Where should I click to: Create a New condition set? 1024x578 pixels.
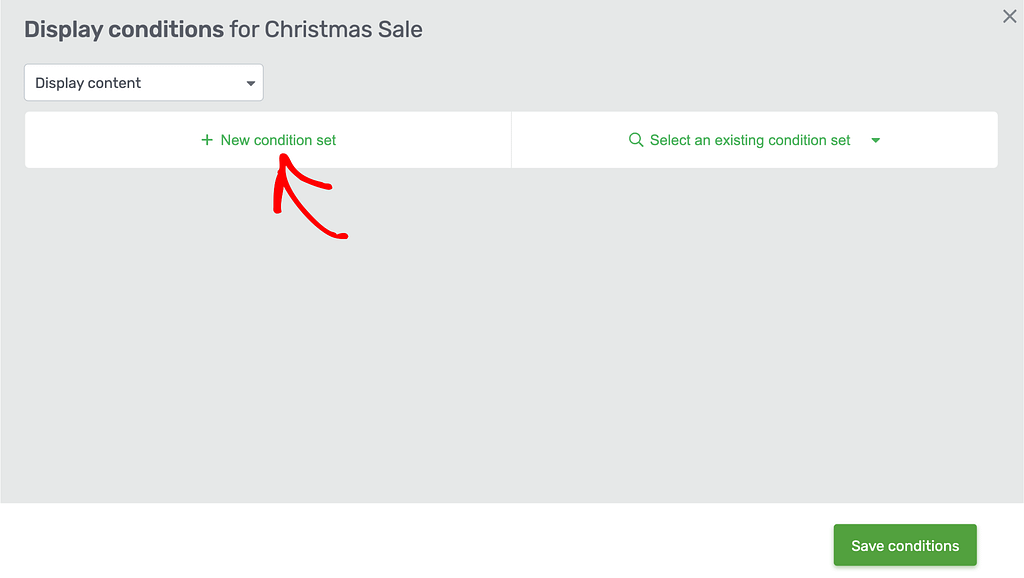coord(268,140)
